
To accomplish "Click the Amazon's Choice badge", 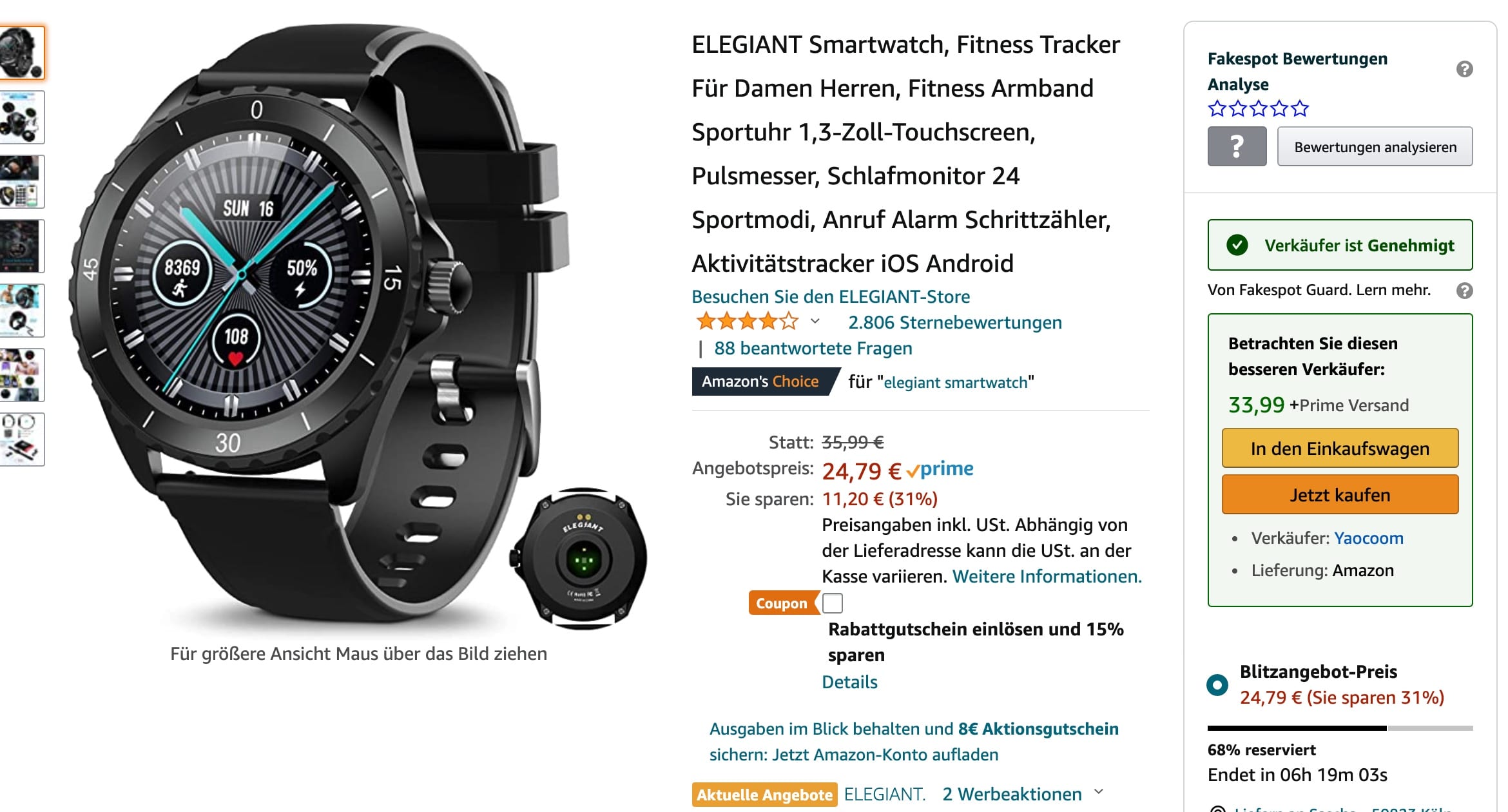I will tap(762, 382).
